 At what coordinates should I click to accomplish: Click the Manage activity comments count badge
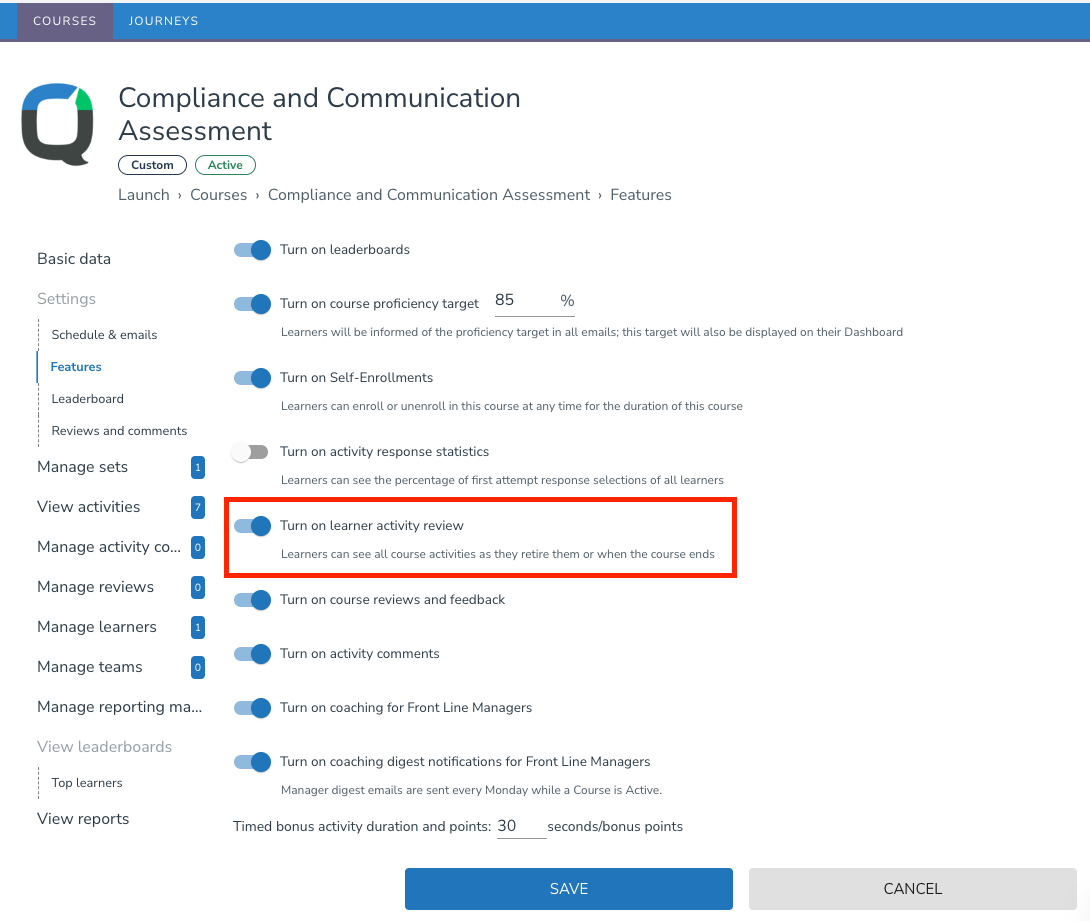coord(197,547)
